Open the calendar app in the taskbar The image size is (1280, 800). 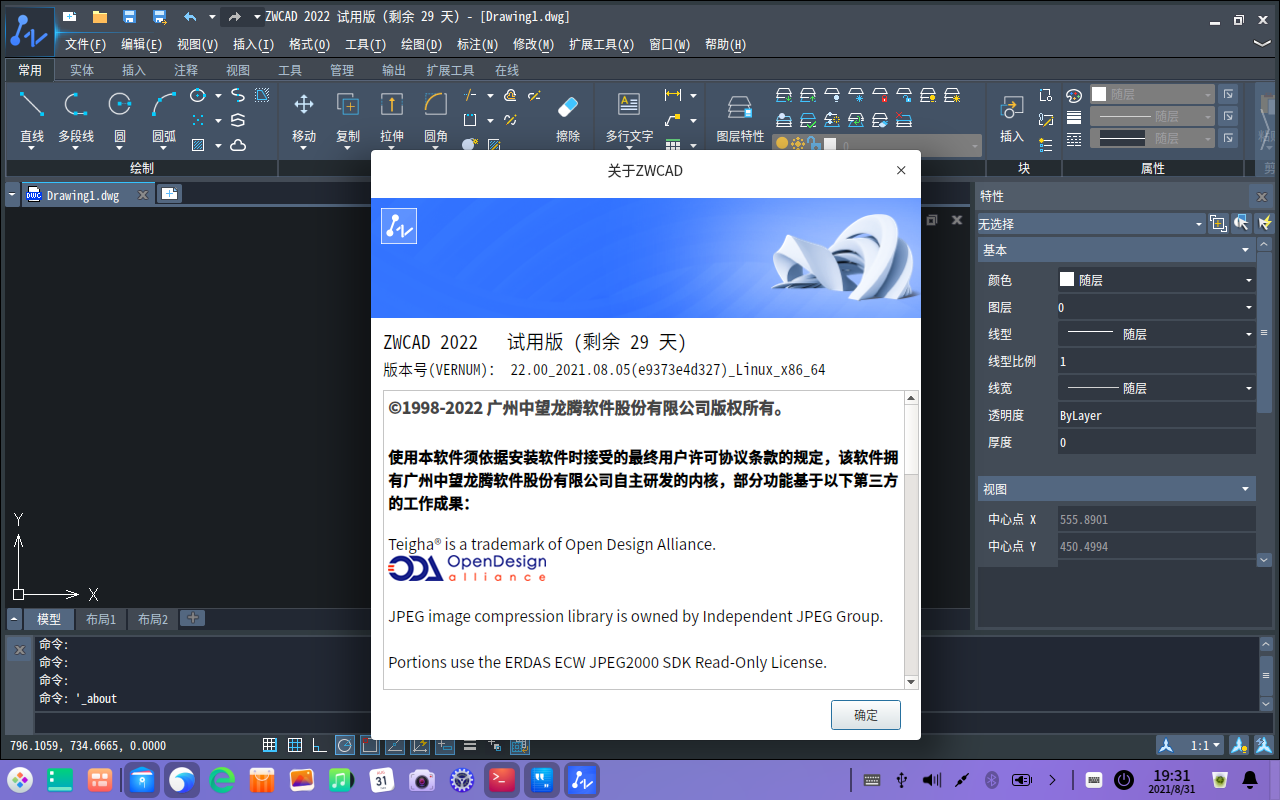pos(381,779)
